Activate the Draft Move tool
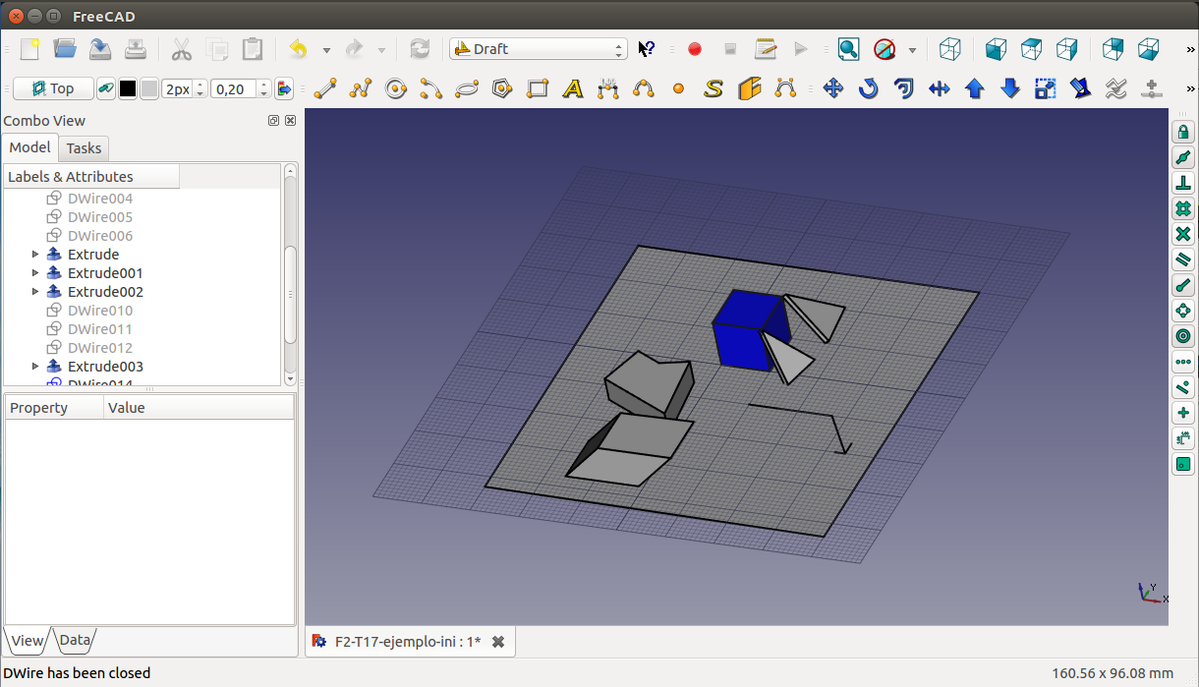 pyautogui.click(x=832, y=89)
